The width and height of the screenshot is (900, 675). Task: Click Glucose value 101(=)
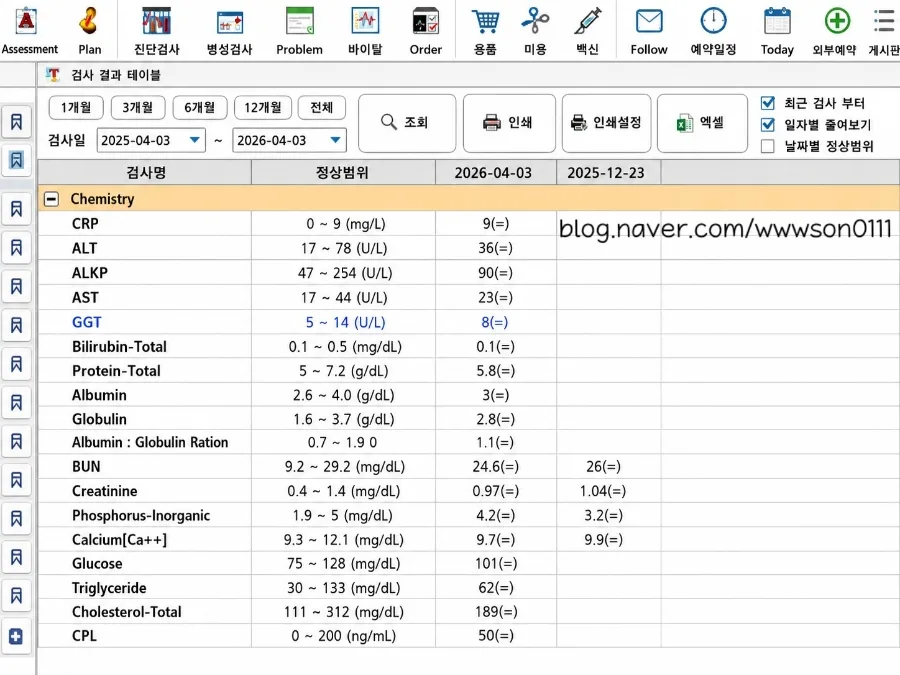pyautogui.click(x=495, y=563)
